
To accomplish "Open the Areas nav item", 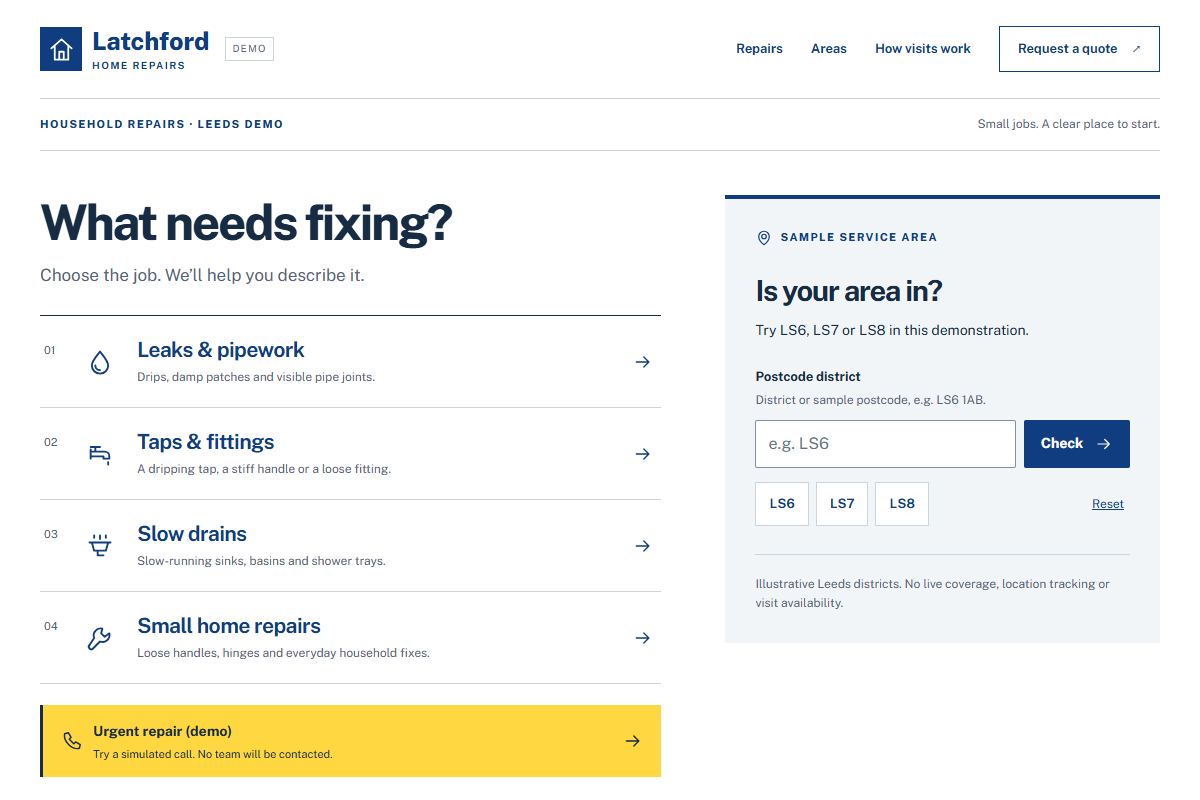I will point(829,49).
